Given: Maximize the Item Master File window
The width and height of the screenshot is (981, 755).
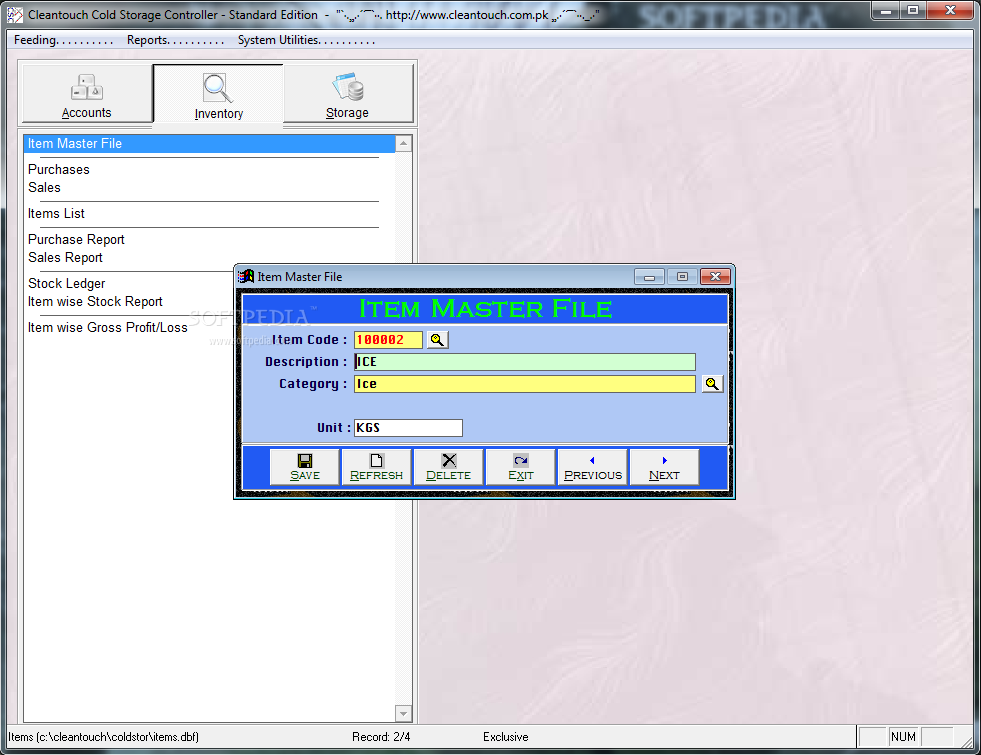Looking at the screenshot, I should click(683, 276).
